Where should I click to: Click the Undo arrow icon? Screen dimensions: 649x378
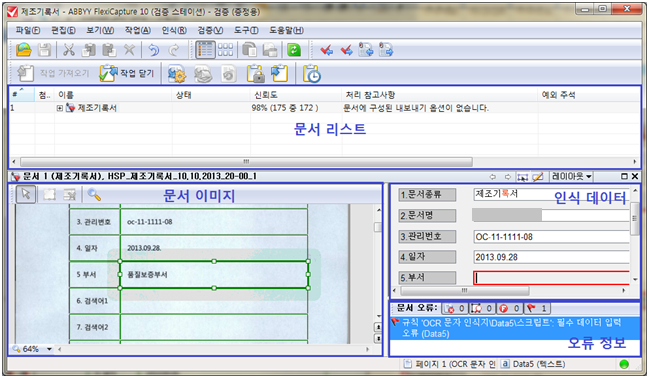(x=154, y=50)
